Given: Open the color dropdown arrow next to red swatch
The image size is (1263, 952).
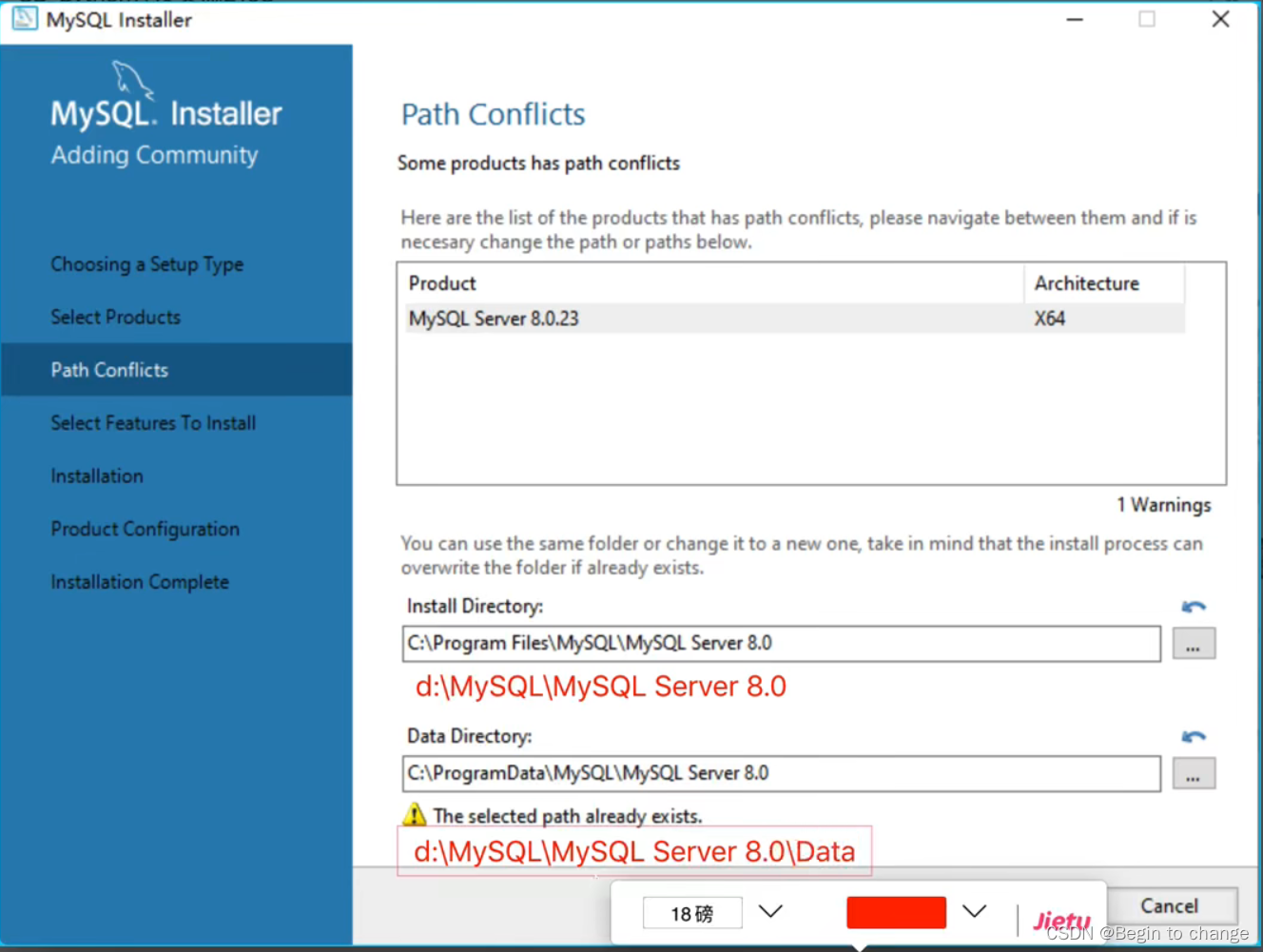Looking at the screenshot, I should pyautogui.click(x=974, y=911).
